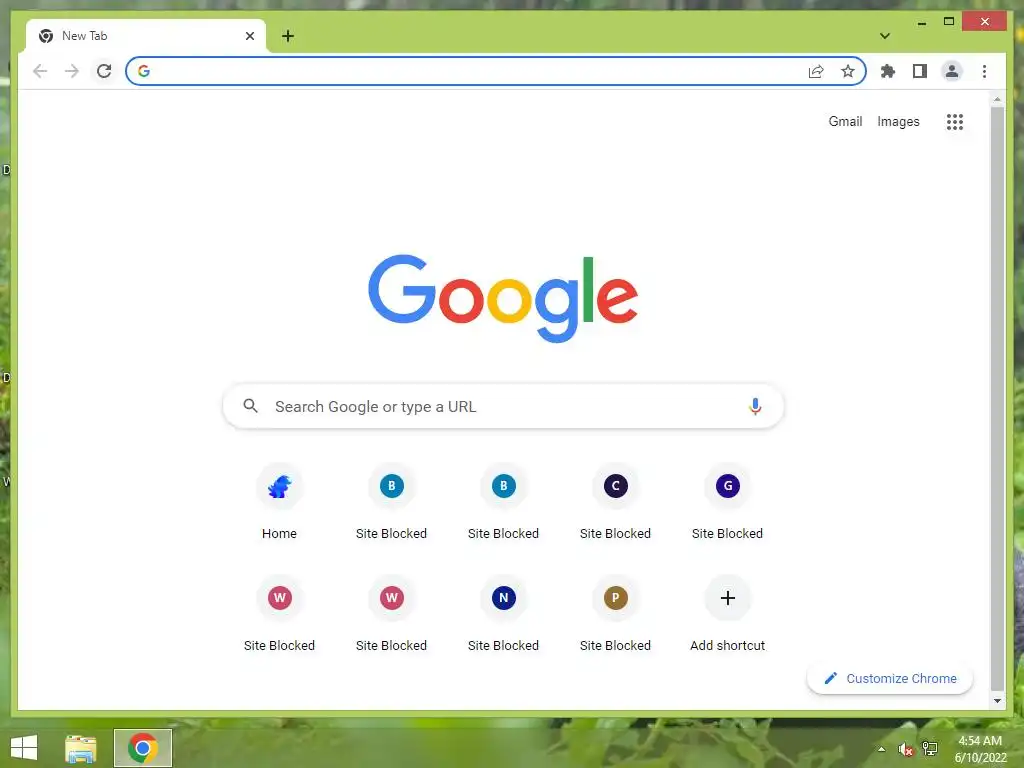1024x768 pixels.
Task: Click the network tray icon
Action: (929, 748)
